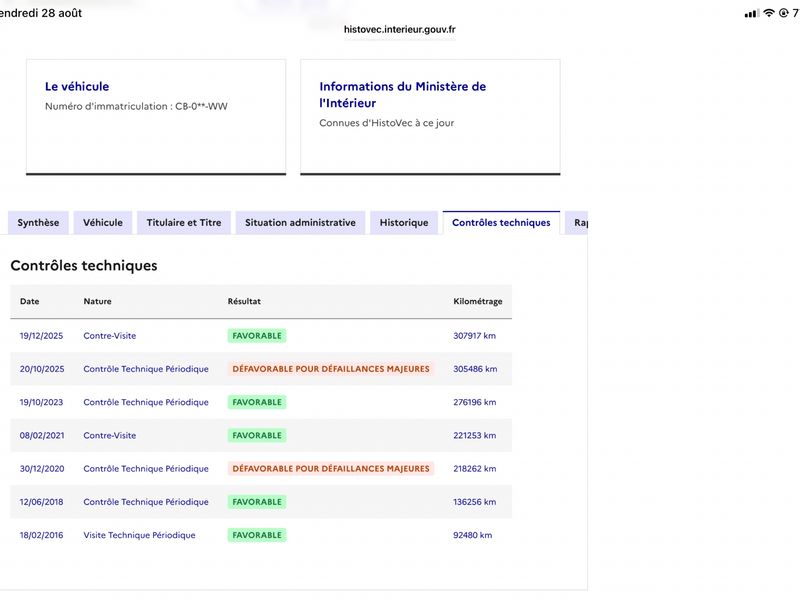Click Contrôle Technique Périodique for 20/10/2025
Image resolution: width=800 pixels, height=600 pixels.
click(146, 369)
